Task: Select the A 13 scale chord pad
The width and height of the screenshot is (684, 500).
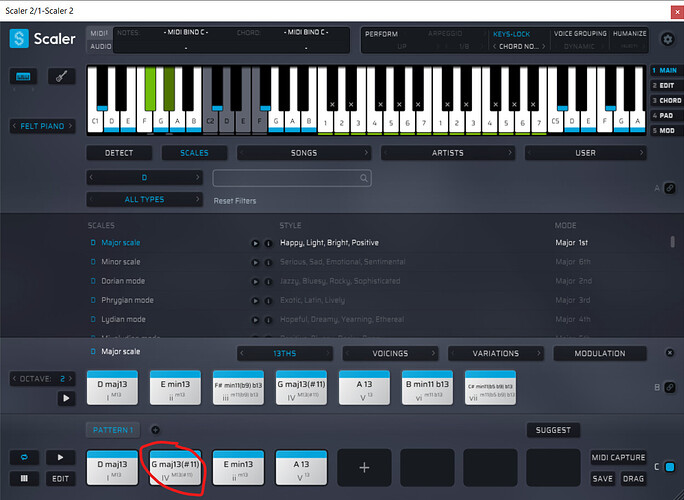Action: point(364,387)
